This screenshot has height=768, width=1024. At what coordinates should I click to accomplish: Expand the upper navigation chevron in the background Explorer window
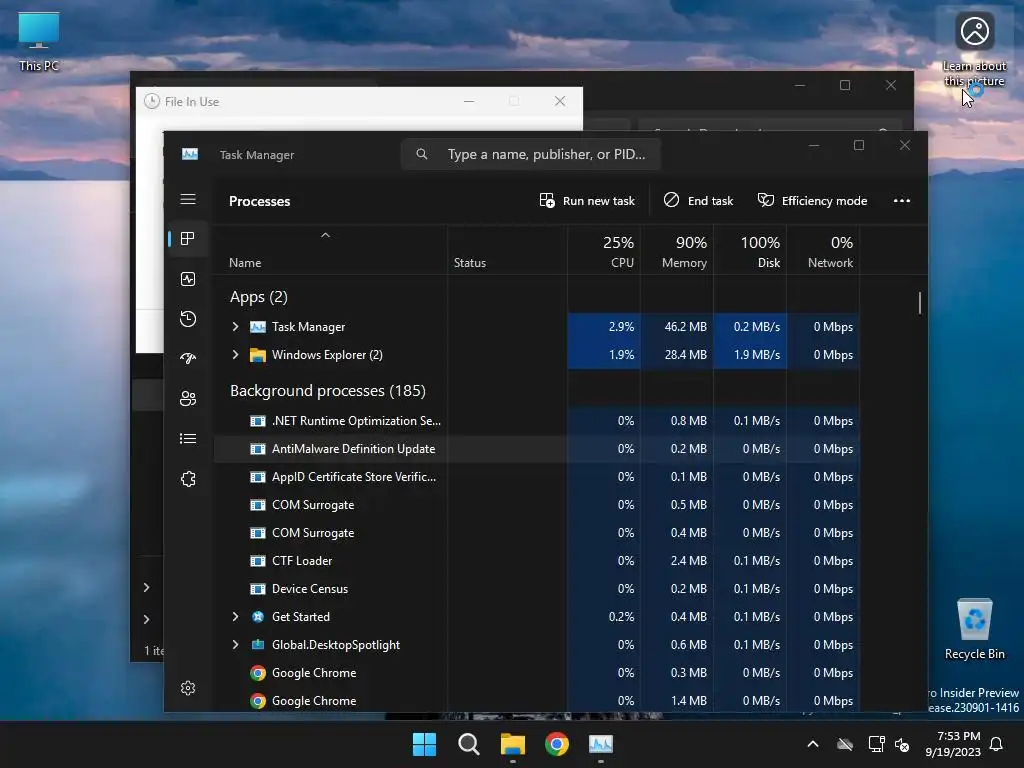(146, 587)
